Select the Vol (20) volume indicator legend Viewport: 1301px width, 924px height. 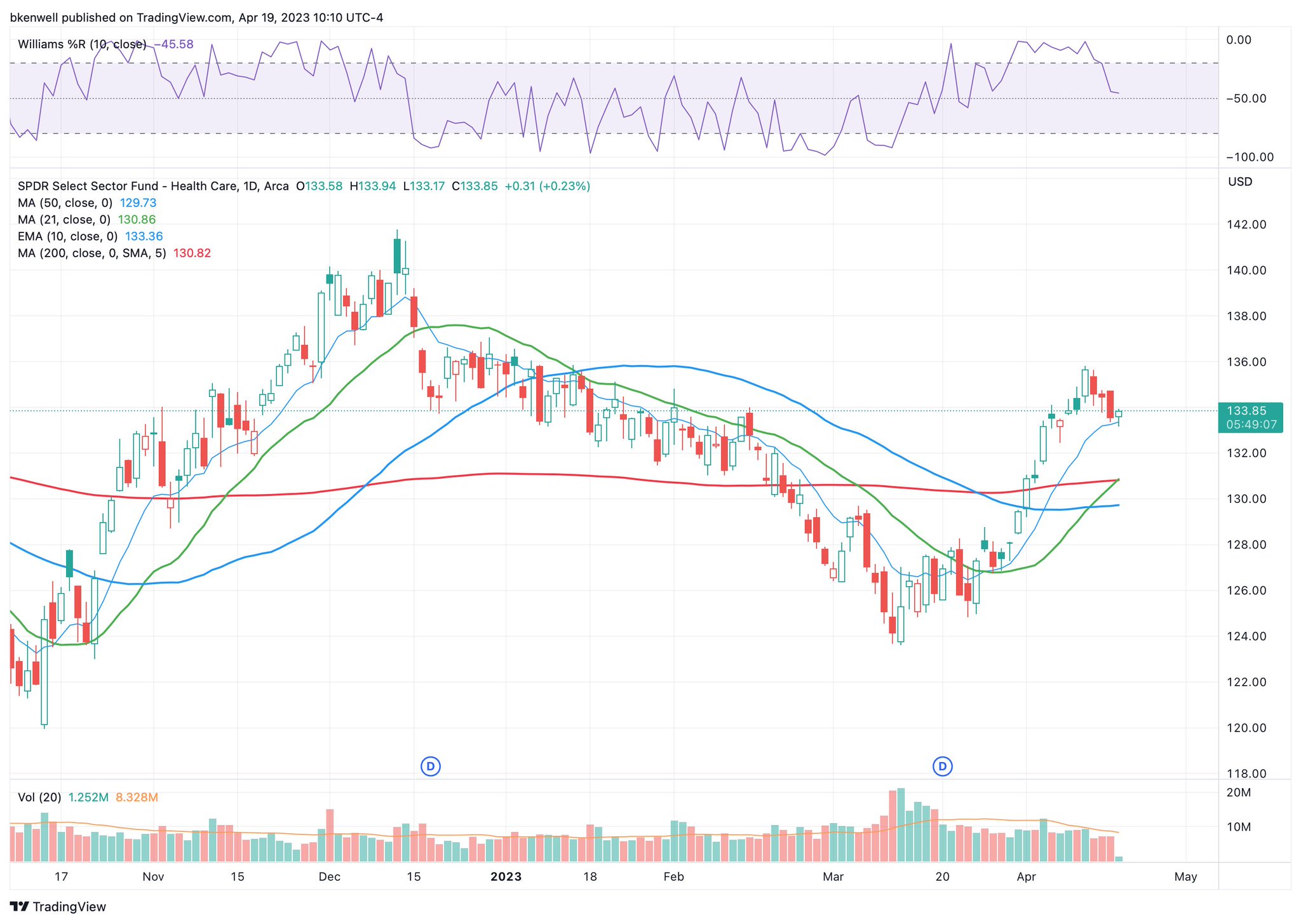tap(39, 798)
